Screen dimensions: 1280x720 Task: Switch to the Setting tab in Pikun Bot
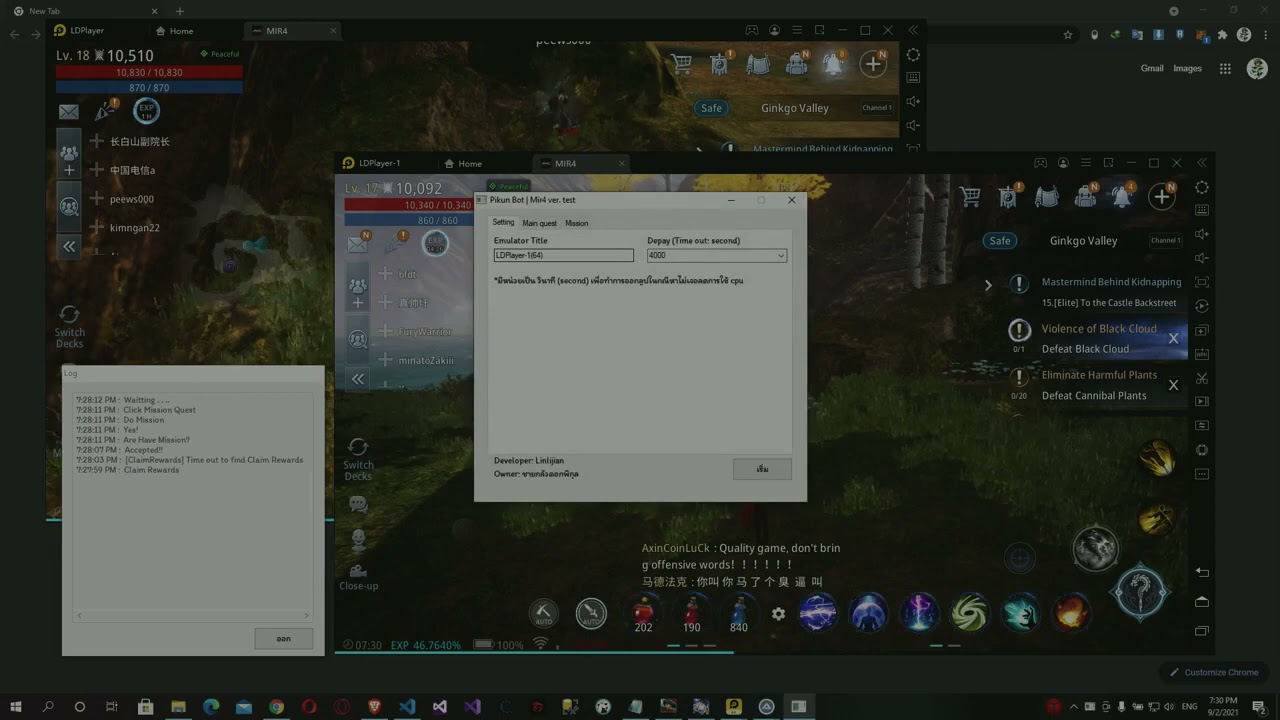tap(503, 222)
